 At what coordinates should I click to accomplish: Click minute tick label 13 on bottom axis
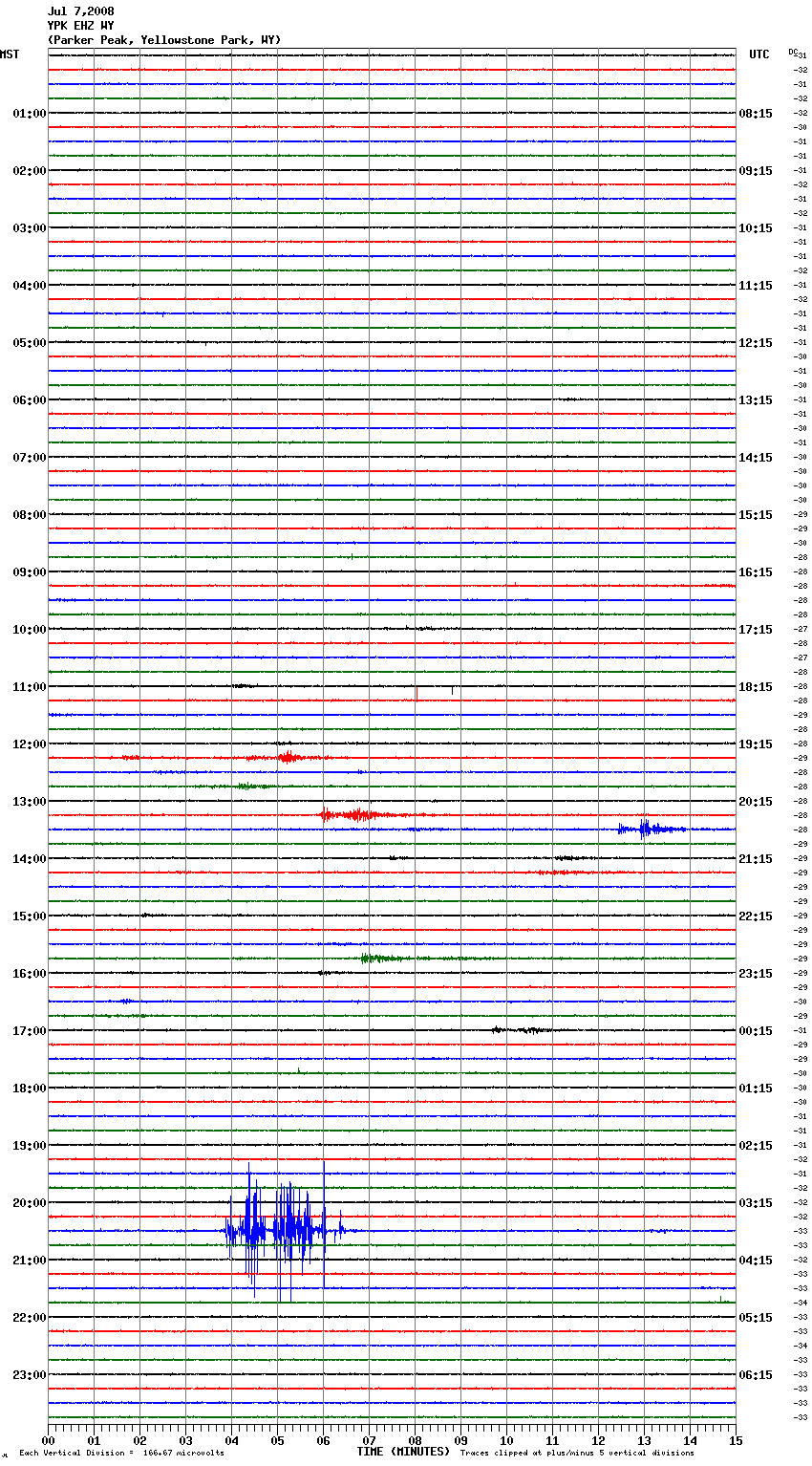(644, 1440)
